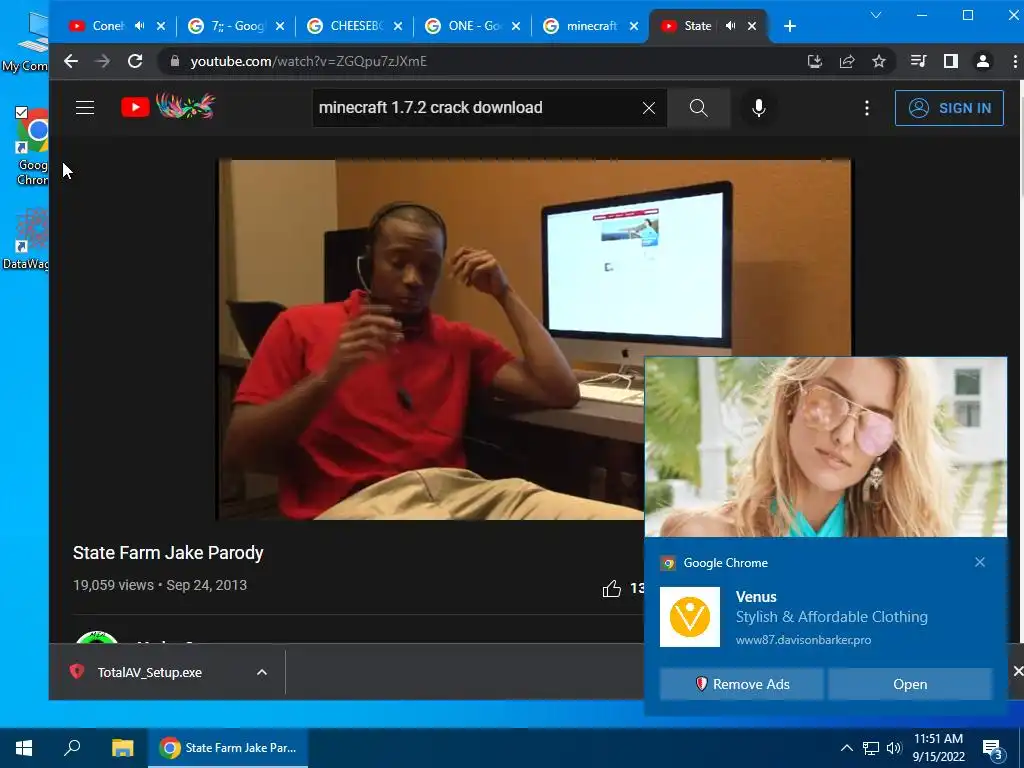Go forward with the browser forward arrow
Image resolution: width=1024 pixels, height=768 pixels.
pyautogui.click(x=103, y=61)
